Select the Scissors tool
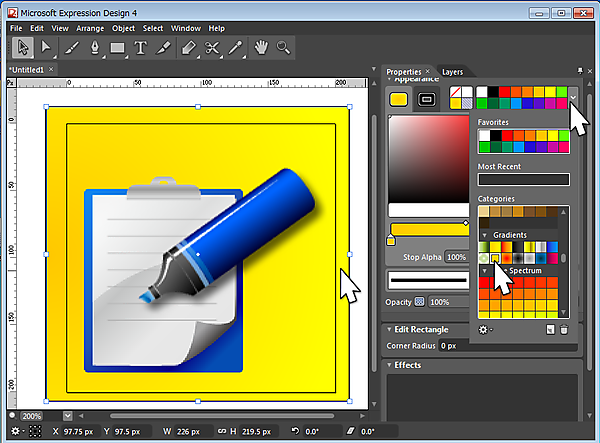 211,47
